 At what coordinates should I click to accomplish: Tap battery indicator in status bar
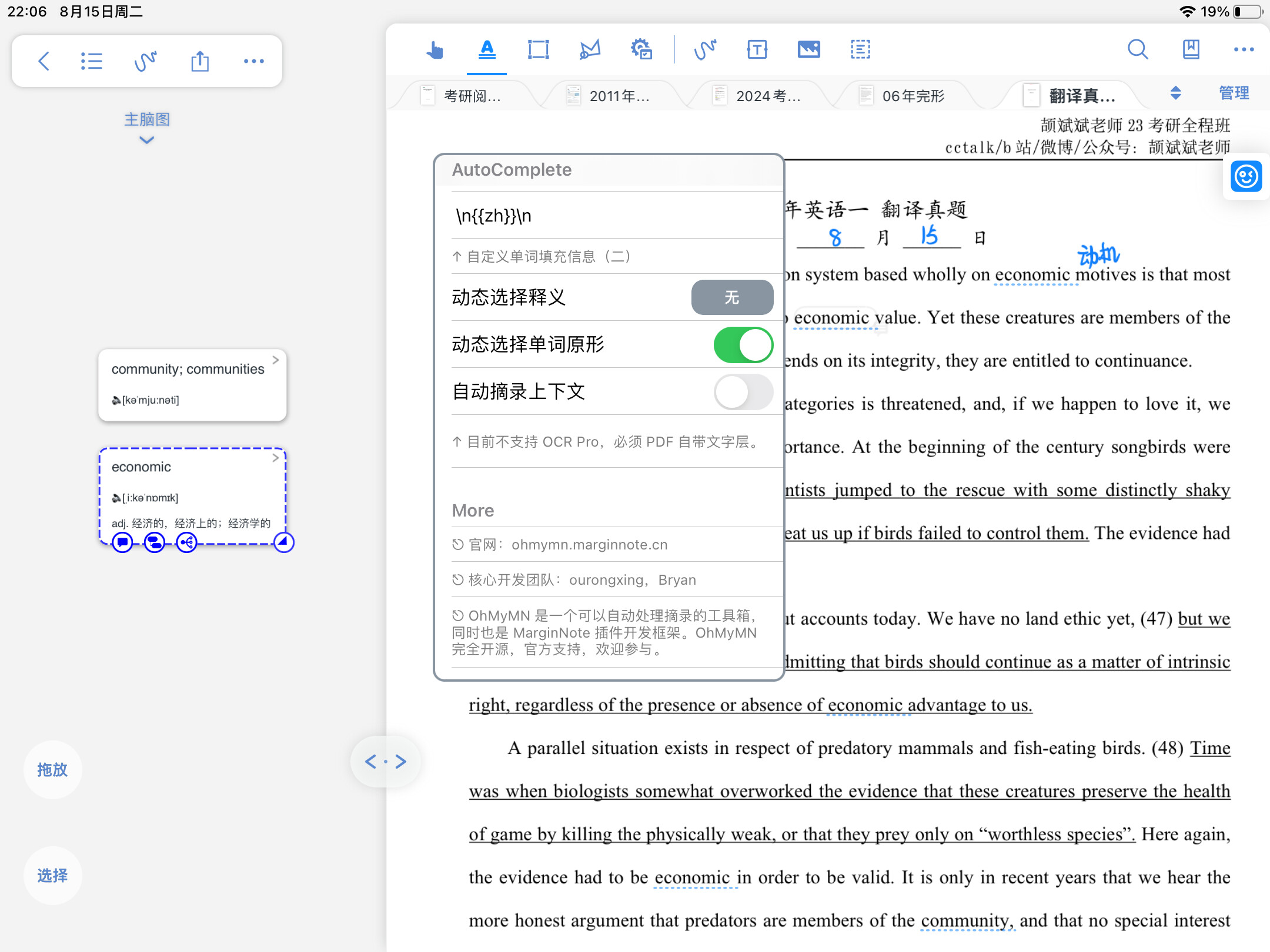[x=1248, y=11]
